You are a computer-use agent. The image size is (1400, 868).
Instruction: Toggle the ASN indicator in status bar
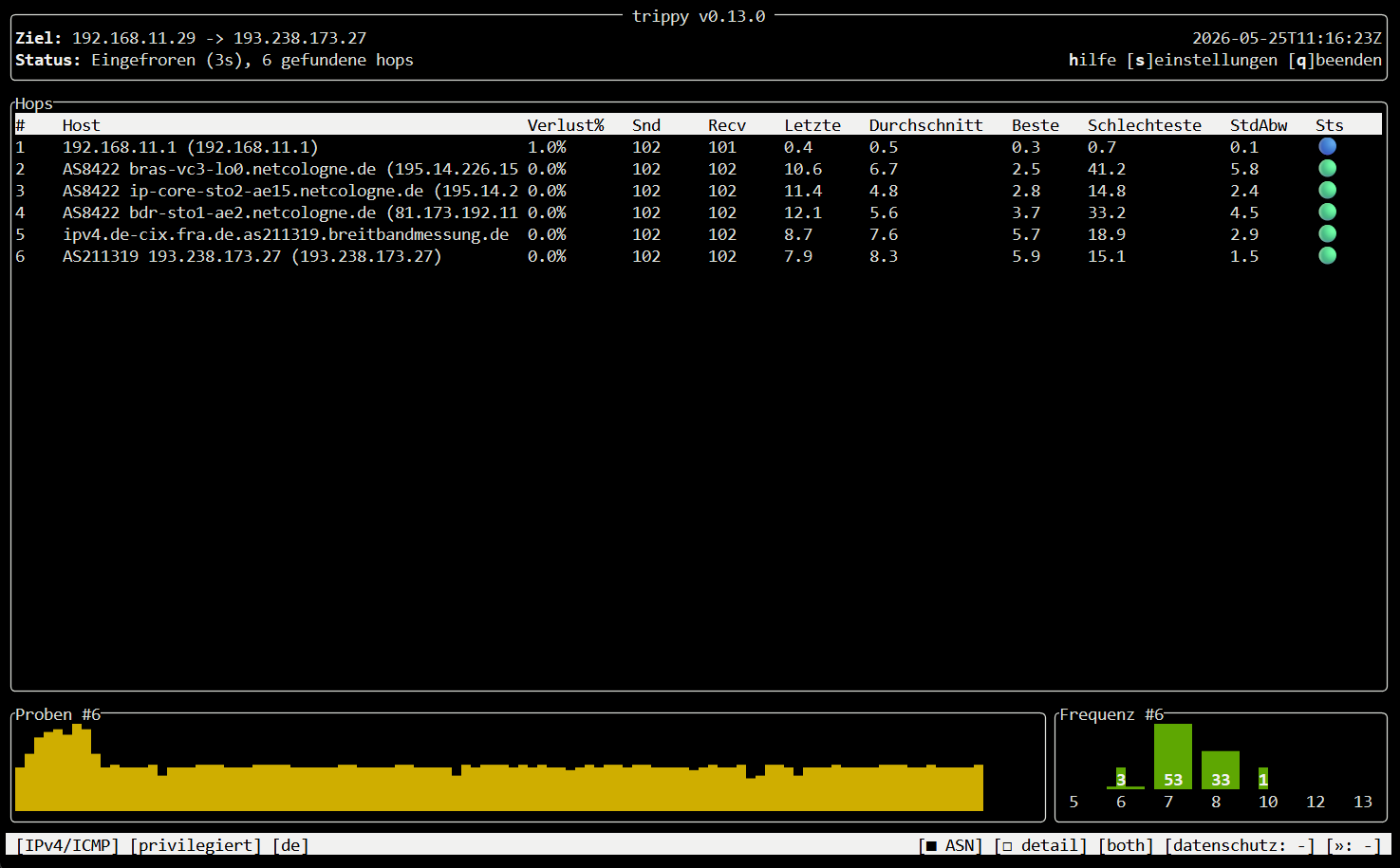[950, 845]
